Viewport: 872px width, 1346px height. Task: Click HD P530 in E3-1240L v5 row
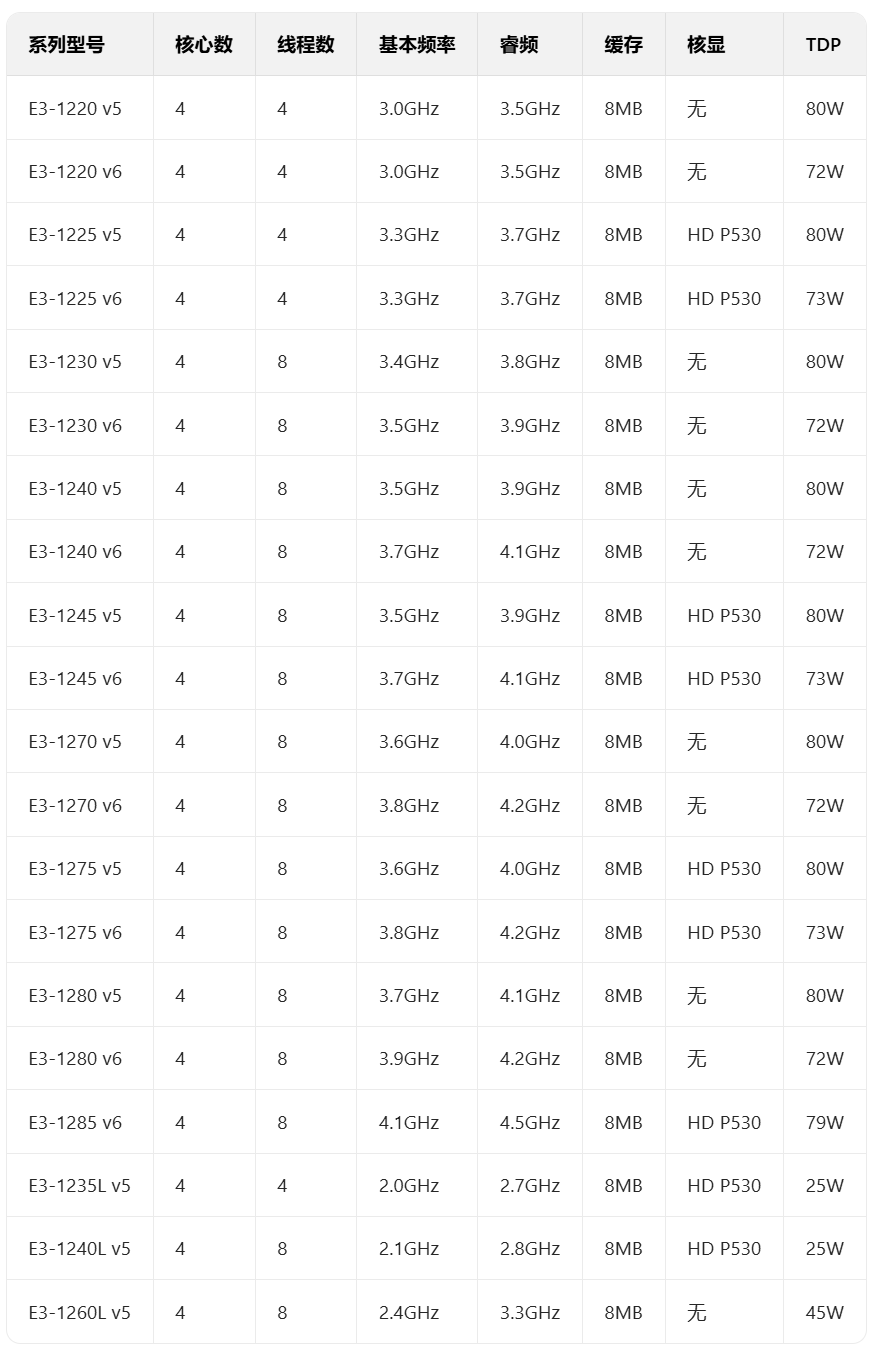(724, 1248)
